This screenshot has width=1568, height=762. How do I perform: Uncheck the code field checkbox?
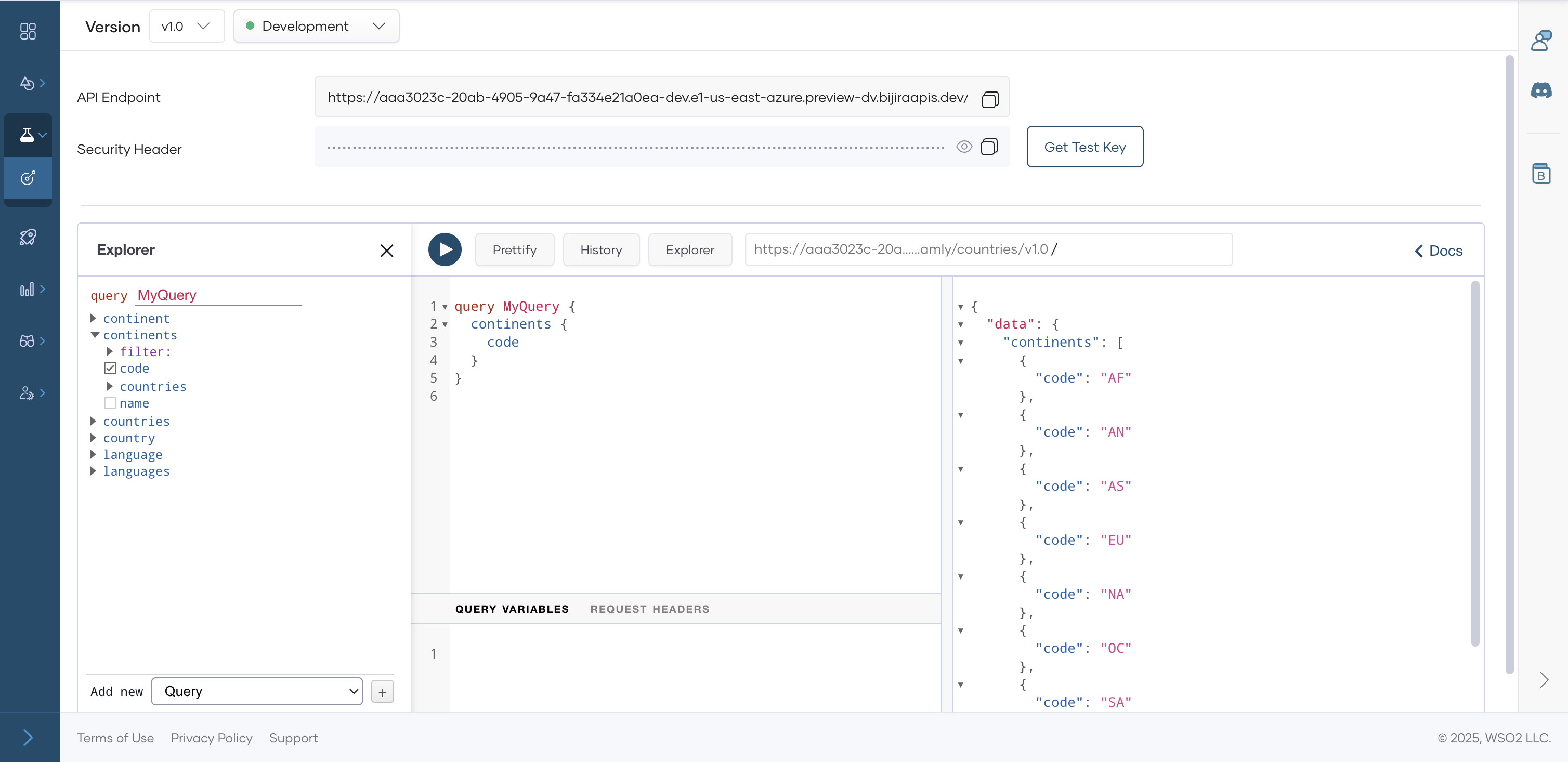point(110,368)
